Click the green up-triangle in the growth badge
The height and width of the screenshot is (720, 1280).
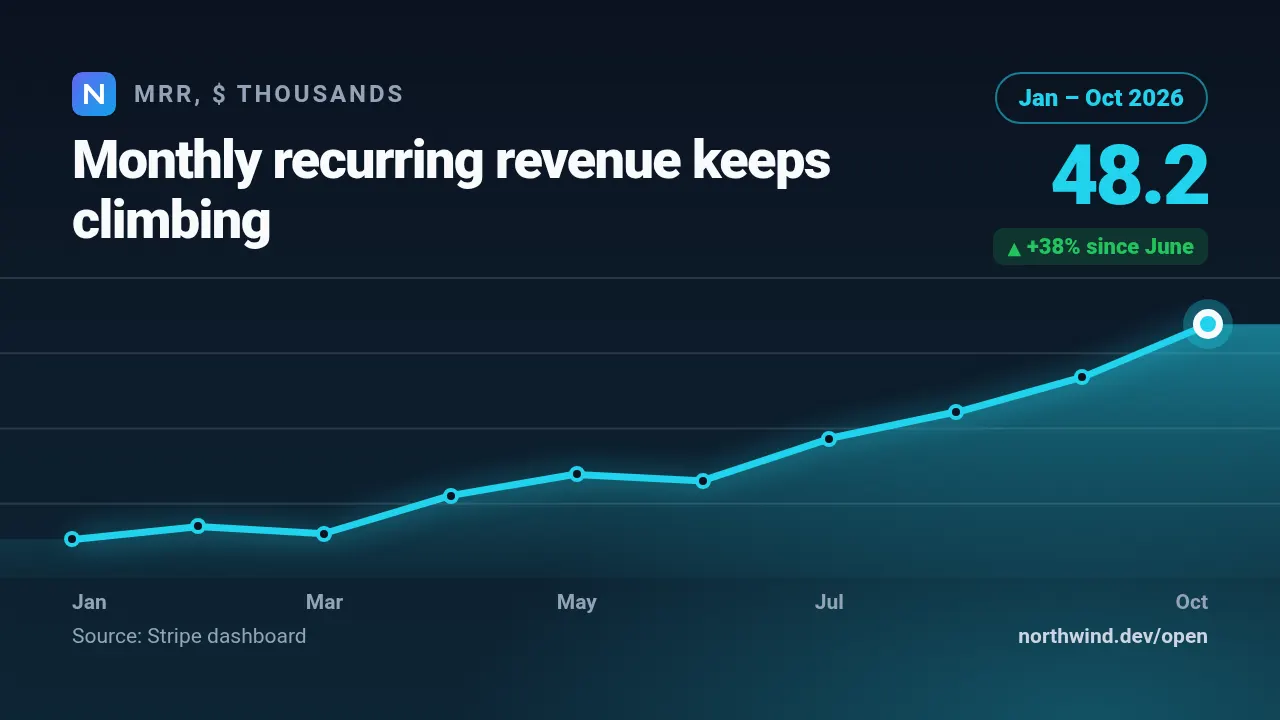[1014, 248]
